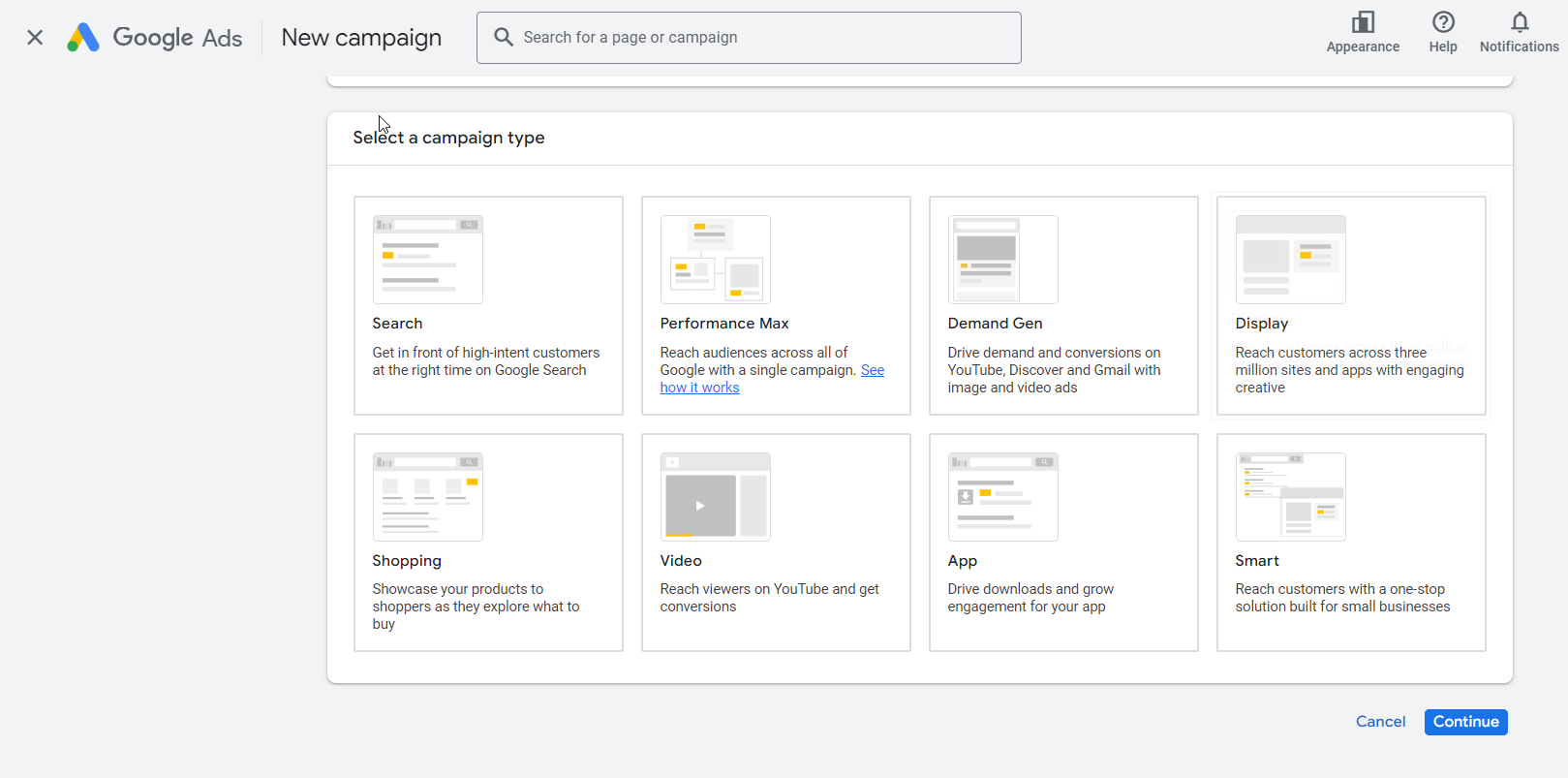
Task: Click 'Reach customers with a one-stop solution' description
Action: pyautogui.click(x=1342, y=598)
